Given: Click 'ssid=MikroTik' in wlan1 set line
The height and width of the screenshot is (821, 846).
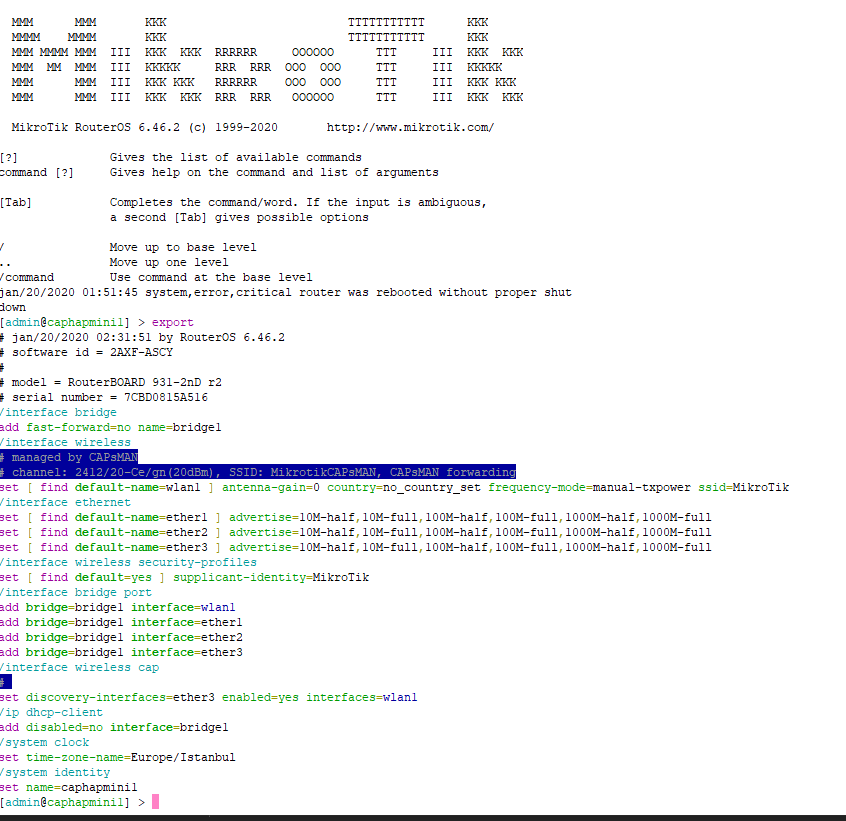Looking at the screenshot, I should pos(743,487).
